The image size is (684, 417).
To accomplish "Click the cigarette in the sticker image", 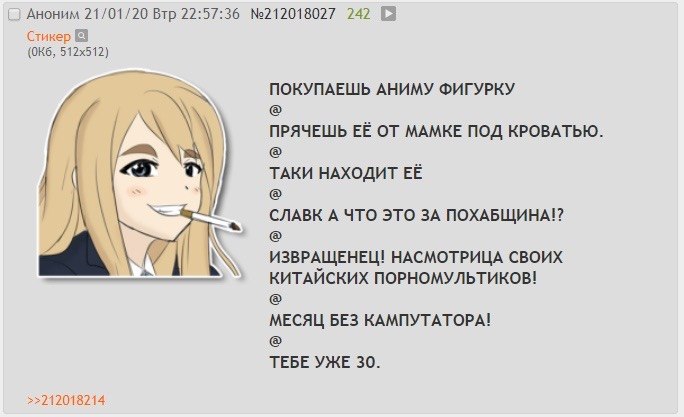I will click(211, 220).
